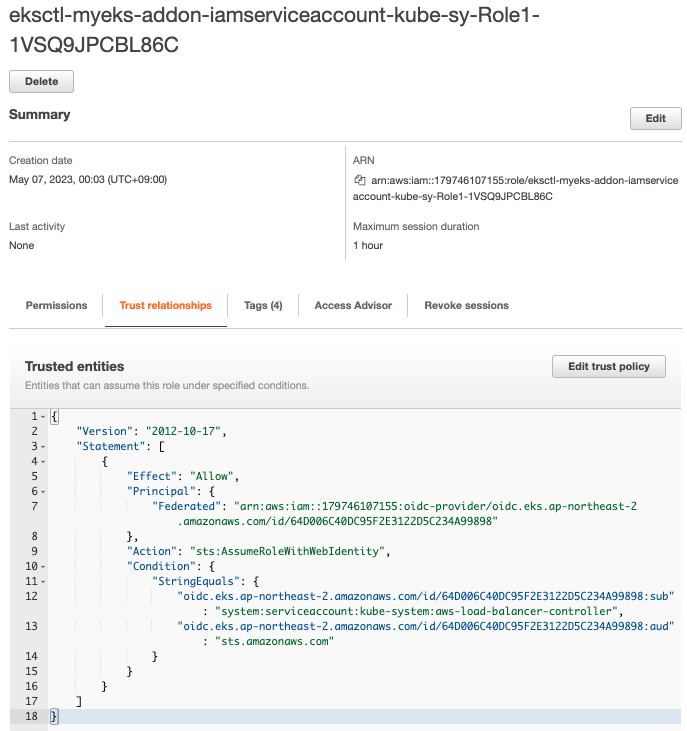Switch to the Permissions tab

point(56,305)
